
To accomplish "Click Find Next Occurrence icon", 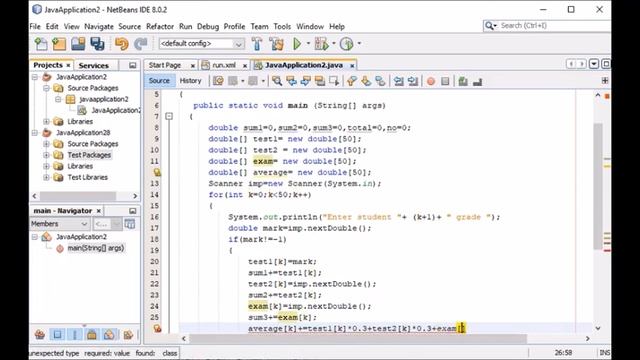I will tap(305, 81).
